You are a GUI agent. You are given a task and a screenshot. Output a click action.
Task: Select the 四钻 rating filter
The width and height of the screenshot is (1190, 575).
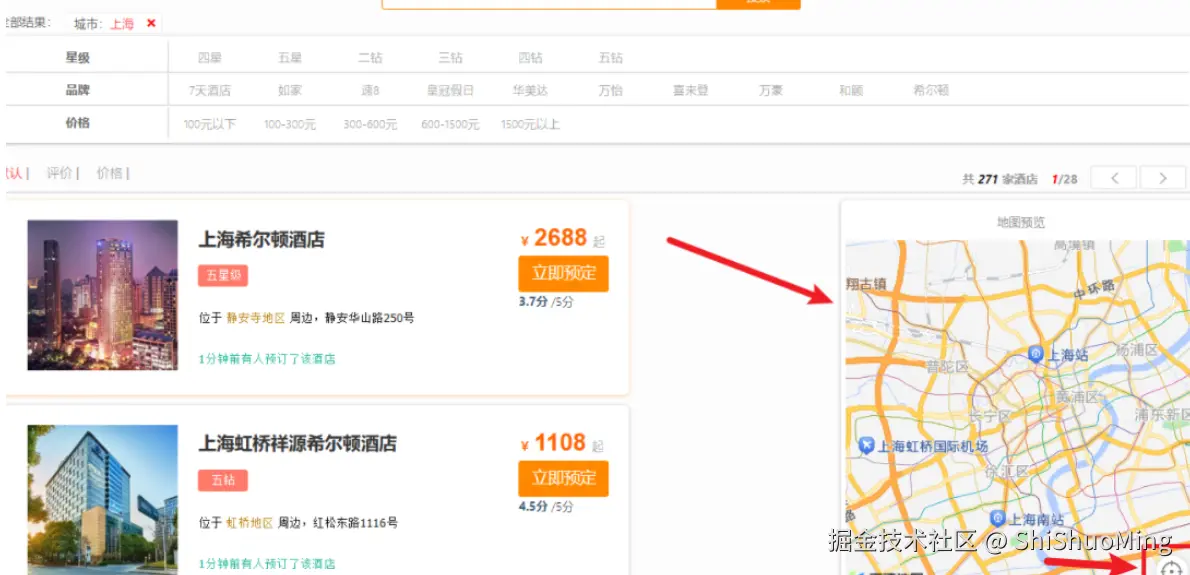[530, 58]
